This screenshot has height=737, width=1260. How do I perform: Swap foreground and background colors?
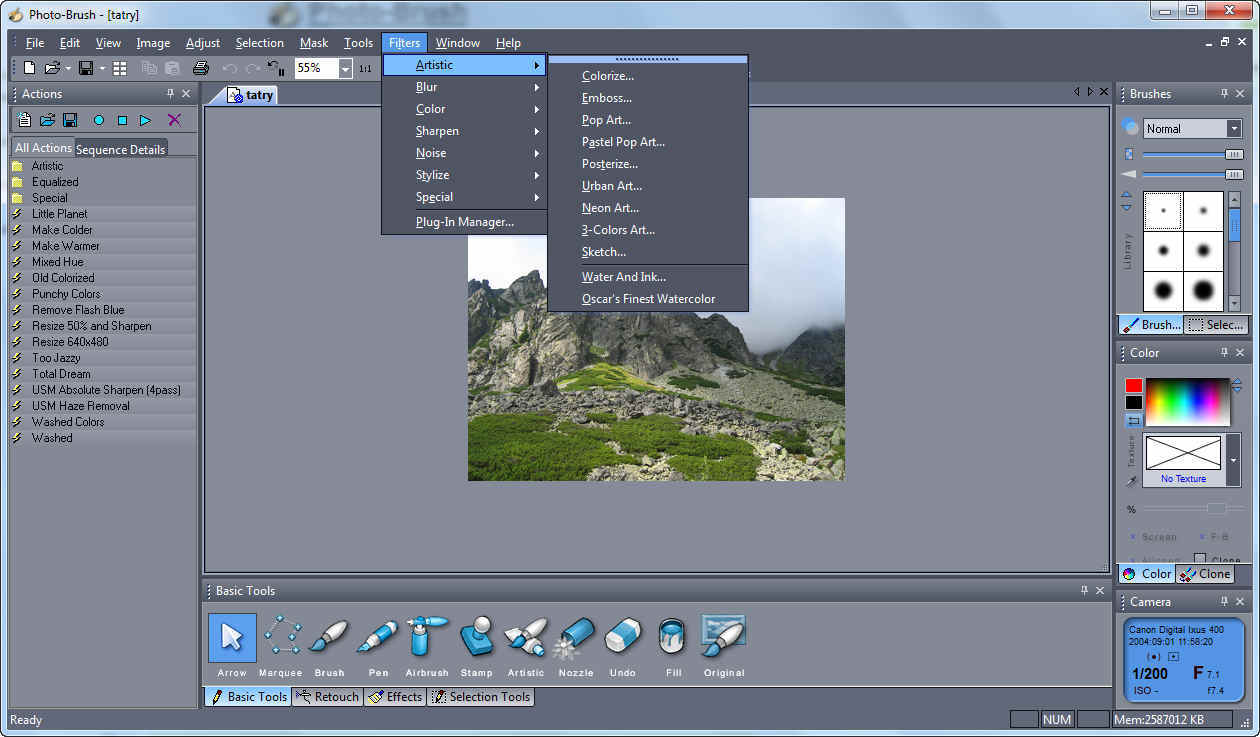tap(1134, 419)
